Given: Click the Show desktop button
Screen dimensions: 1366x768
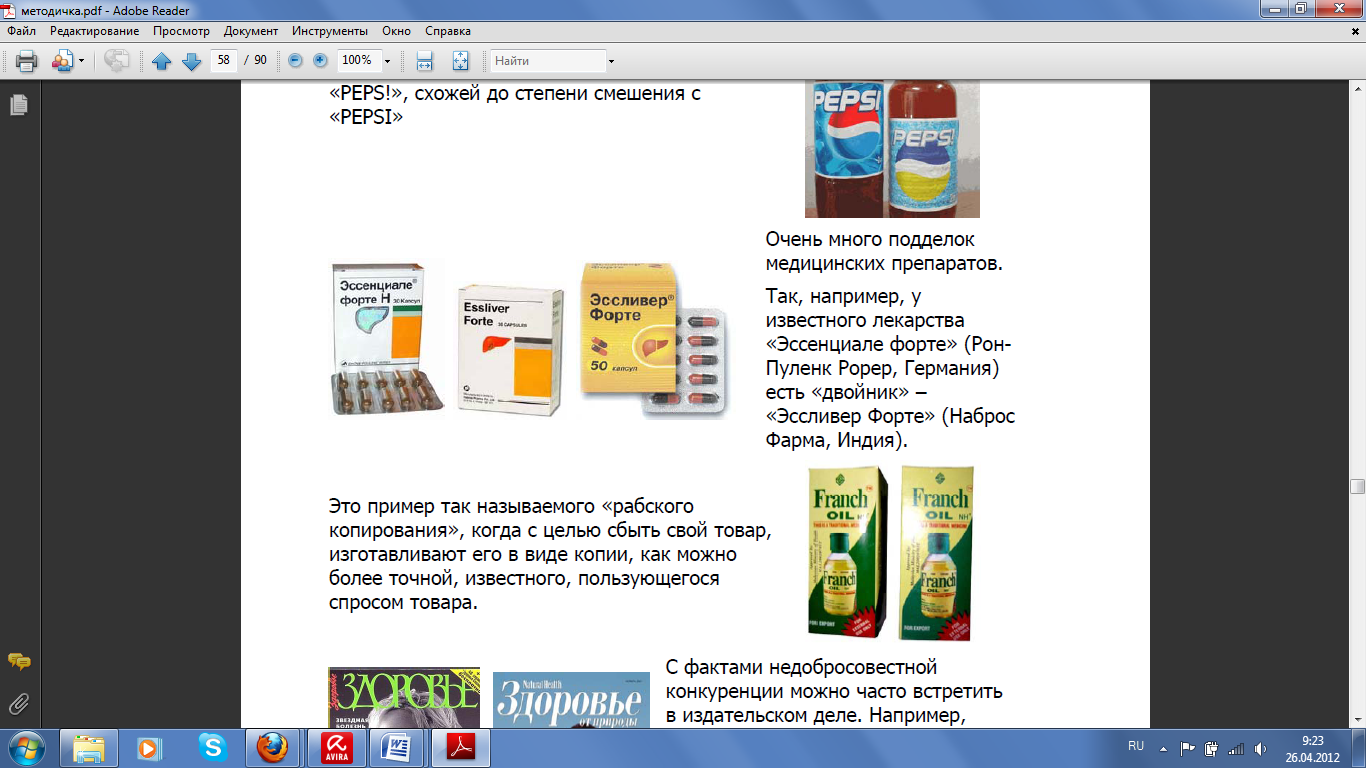Looking at the screenshot, I should pyautogui.click(x=1358, y=748).
